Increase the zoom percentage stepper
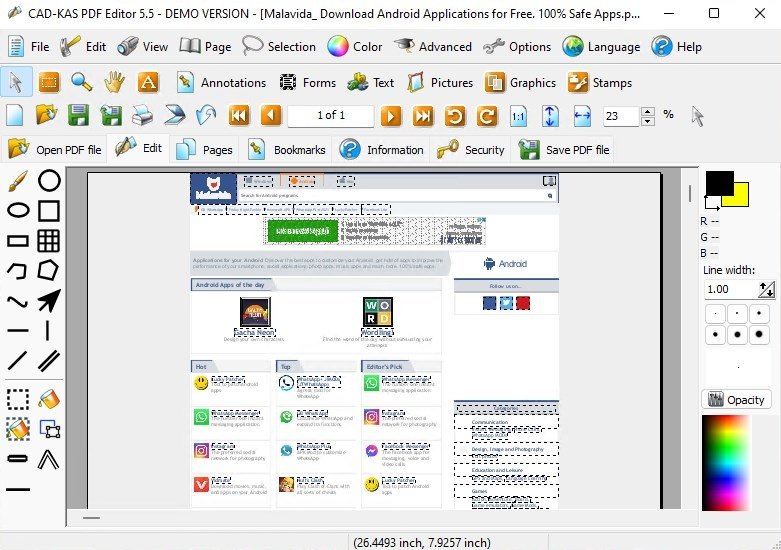781x550 pixels. [x=648, y=112]
